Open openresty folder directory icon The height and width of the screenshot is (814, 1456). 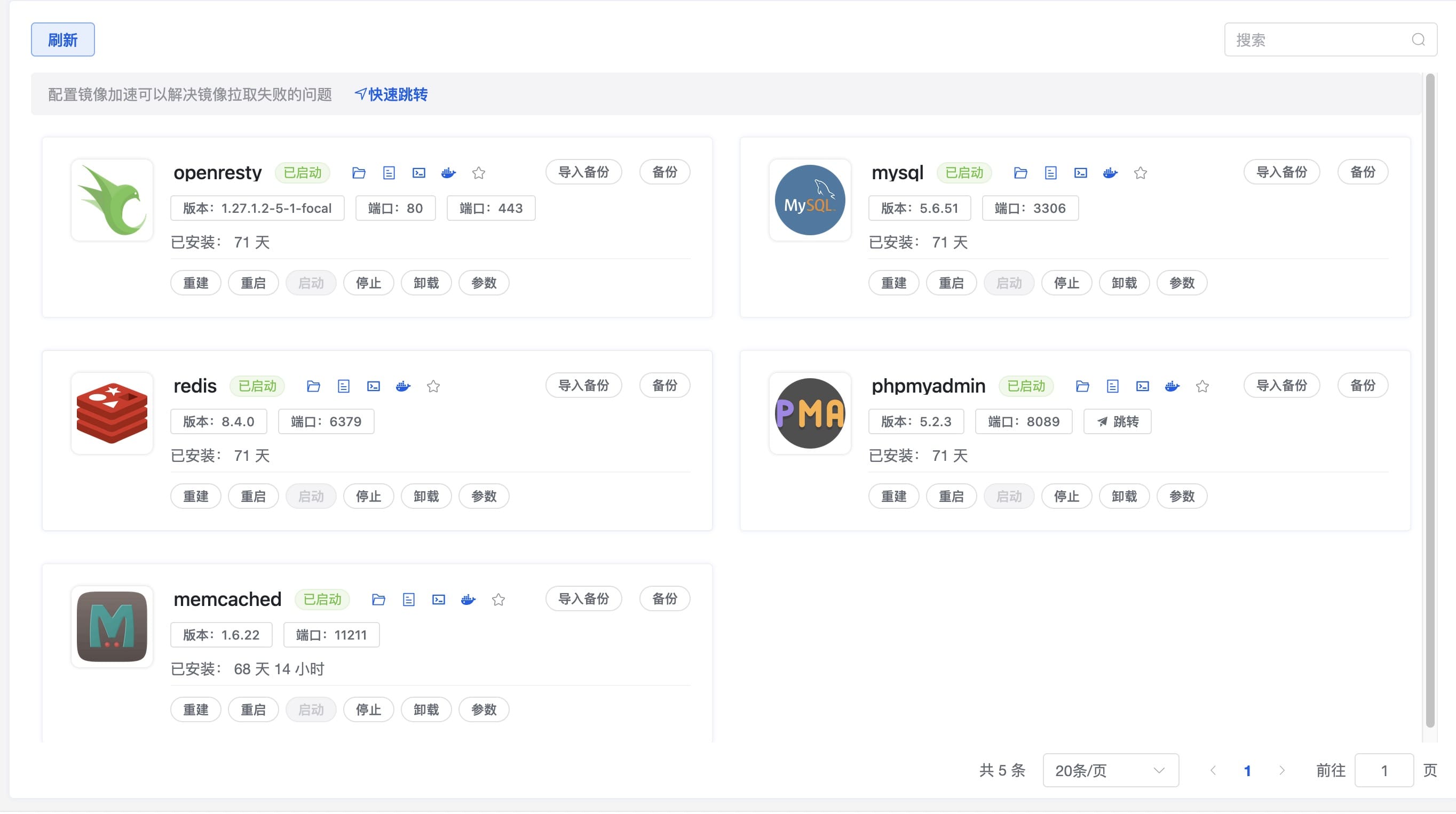tap(358, 173)
